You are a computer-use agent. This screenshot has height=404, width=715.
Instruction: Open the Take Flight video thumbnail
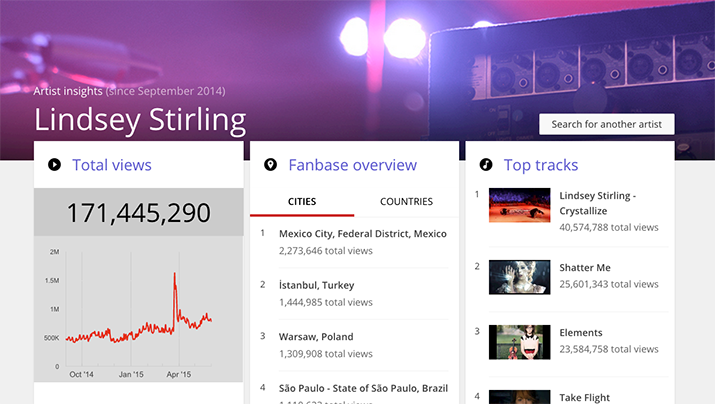click(519, 397)
